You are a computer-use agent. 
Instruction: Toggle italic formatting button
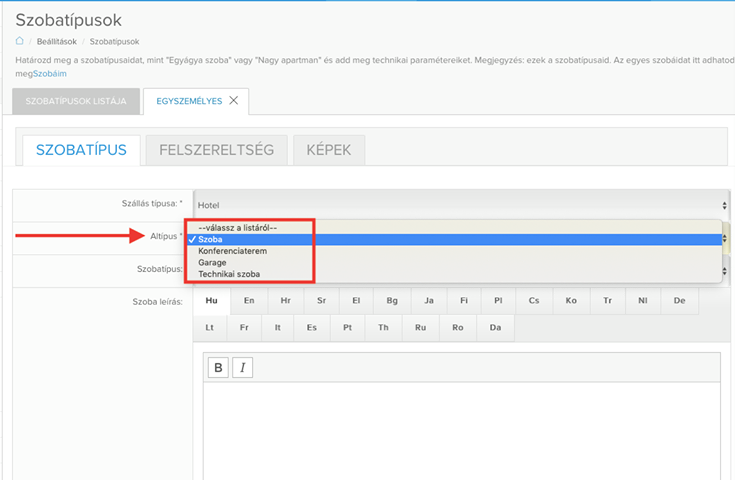coord(242,368)
